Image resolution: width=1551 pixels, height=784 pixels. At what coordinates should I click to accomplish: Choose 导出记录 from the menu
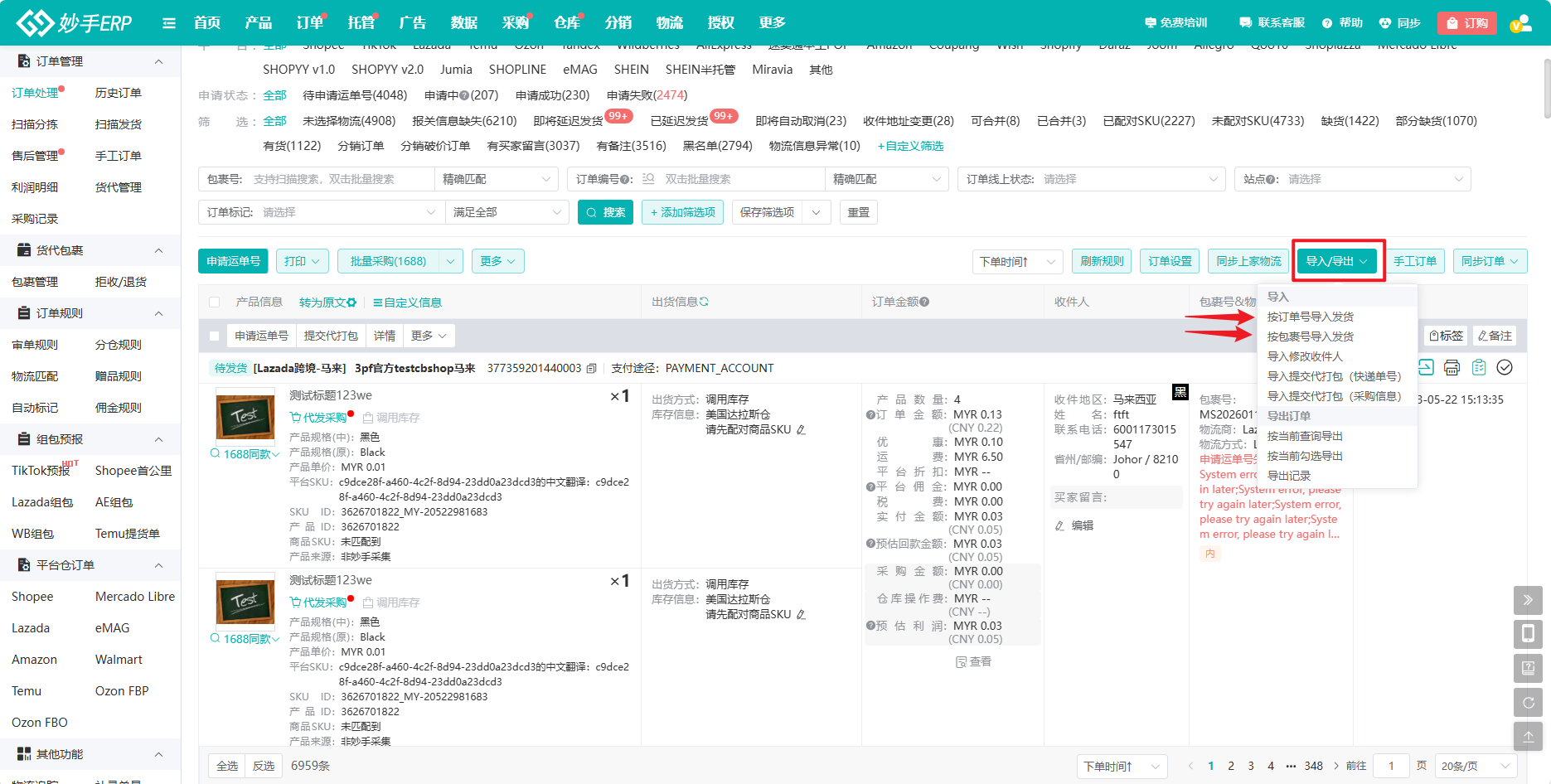click(x=1289, y=476)
